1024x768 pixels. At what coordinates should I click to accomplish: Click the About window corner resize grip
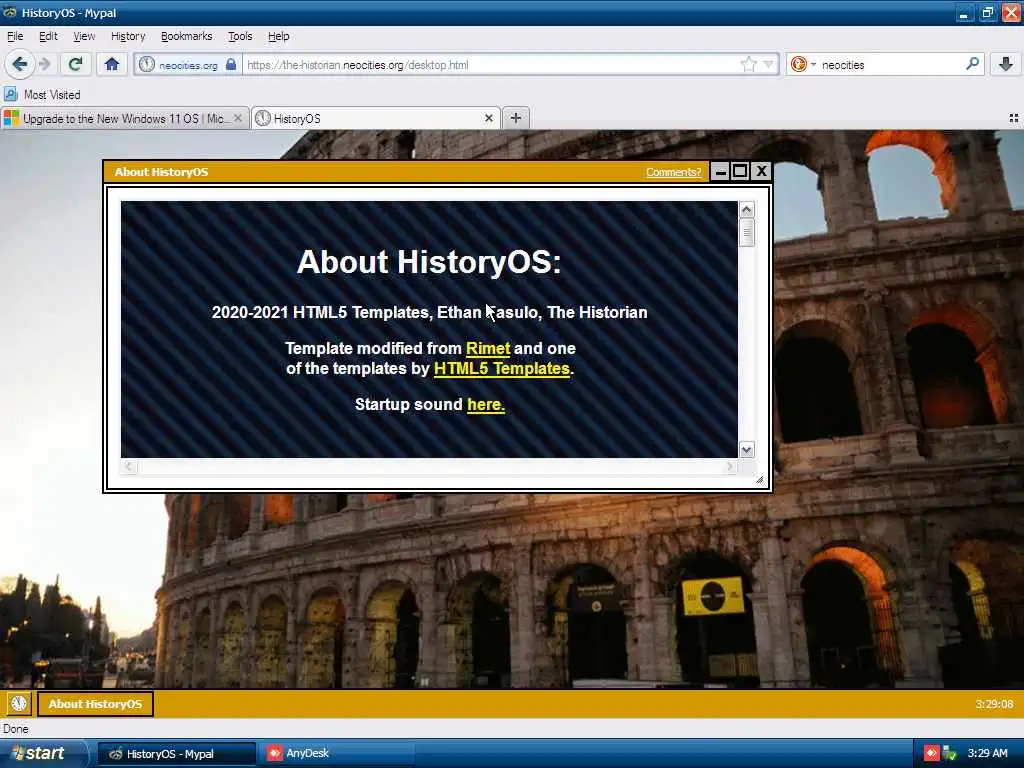pyautogui.click(x=759, y=479)
